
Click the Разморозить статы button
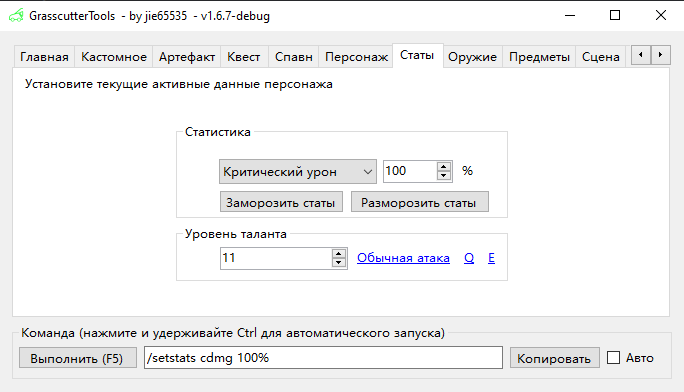coord(419,202)
